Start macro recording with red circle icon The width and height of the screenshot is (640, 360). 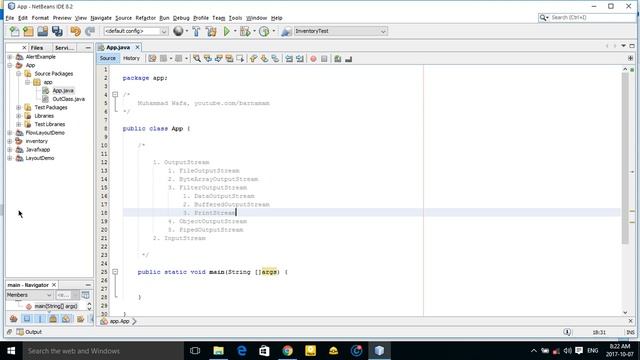[x=313, y=59]
